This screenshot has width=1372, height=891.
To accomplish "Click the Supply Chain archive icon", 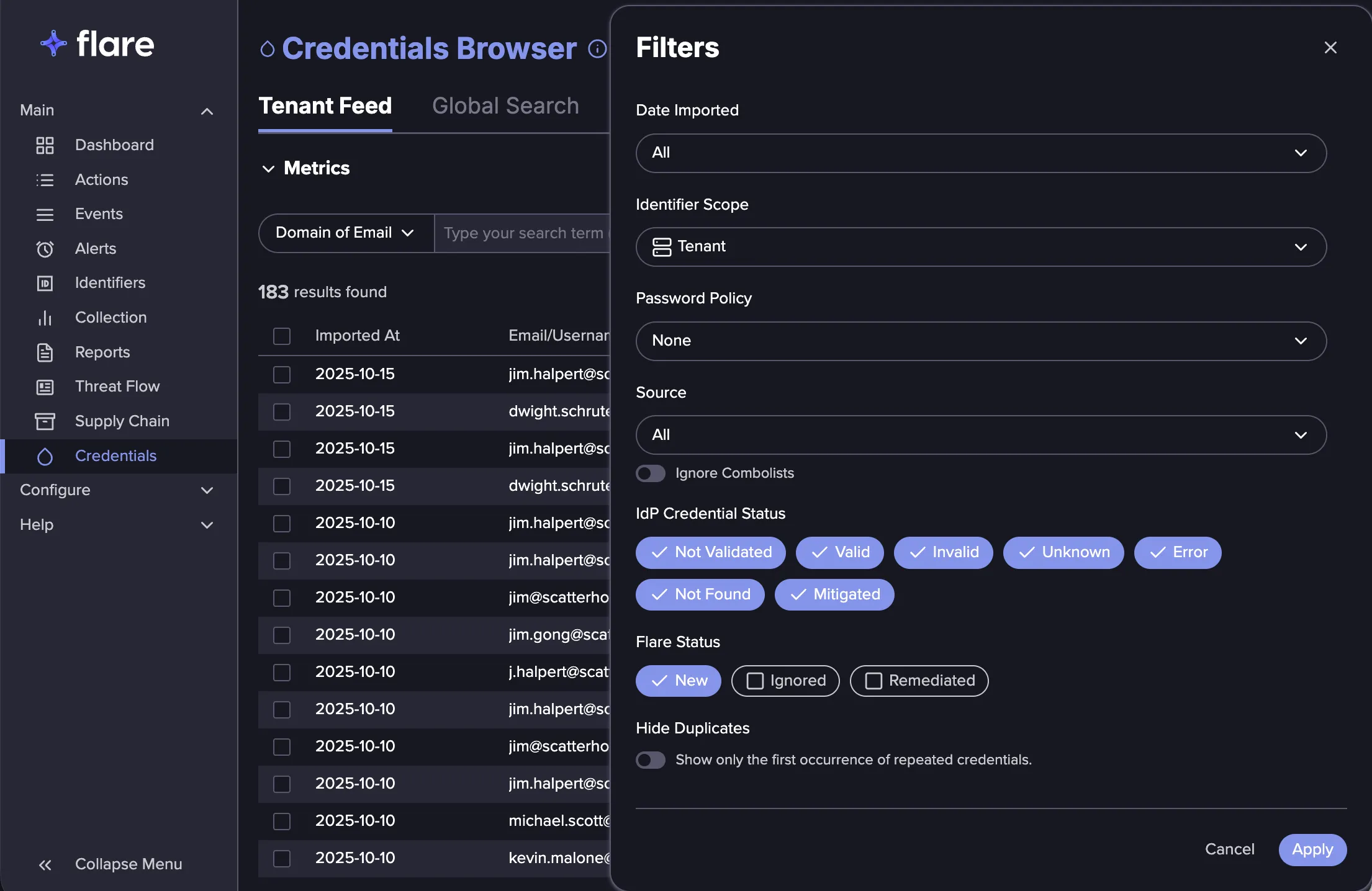I will [45, 421].
